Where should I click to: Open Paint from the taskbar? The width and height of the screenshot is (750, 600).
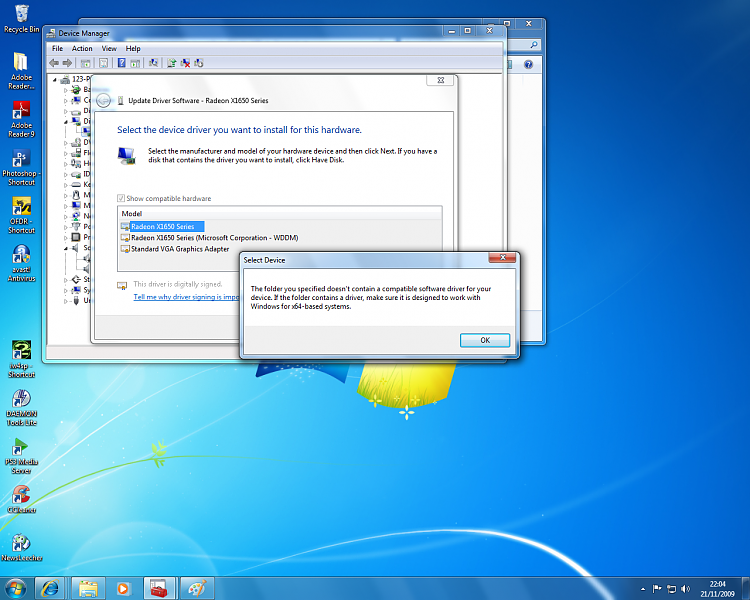point(197,588)
